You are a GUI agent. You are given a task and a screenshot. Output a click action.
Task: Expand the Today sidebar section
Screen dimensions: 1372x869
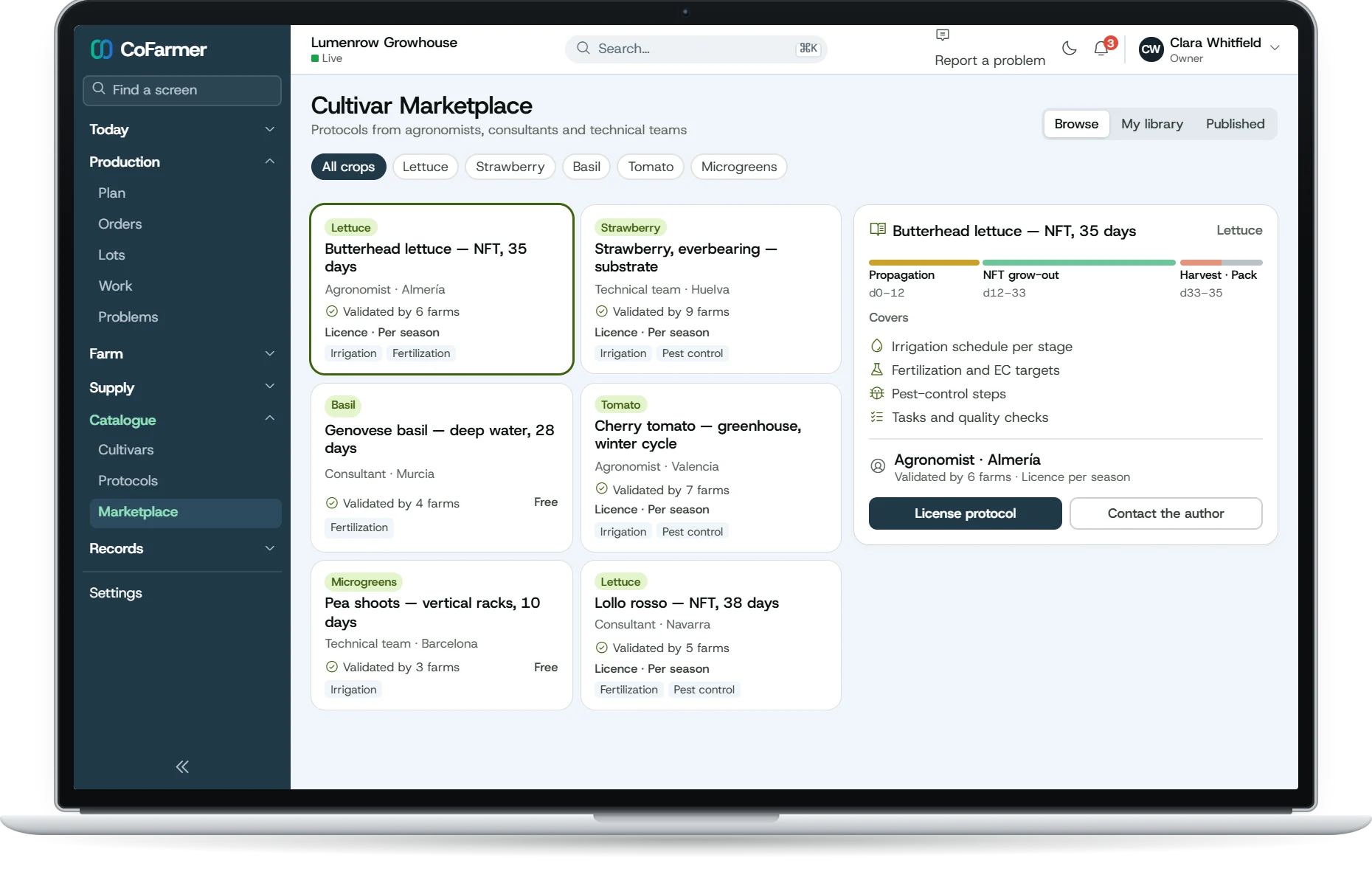pyautogui.click(x=182, y=130)
